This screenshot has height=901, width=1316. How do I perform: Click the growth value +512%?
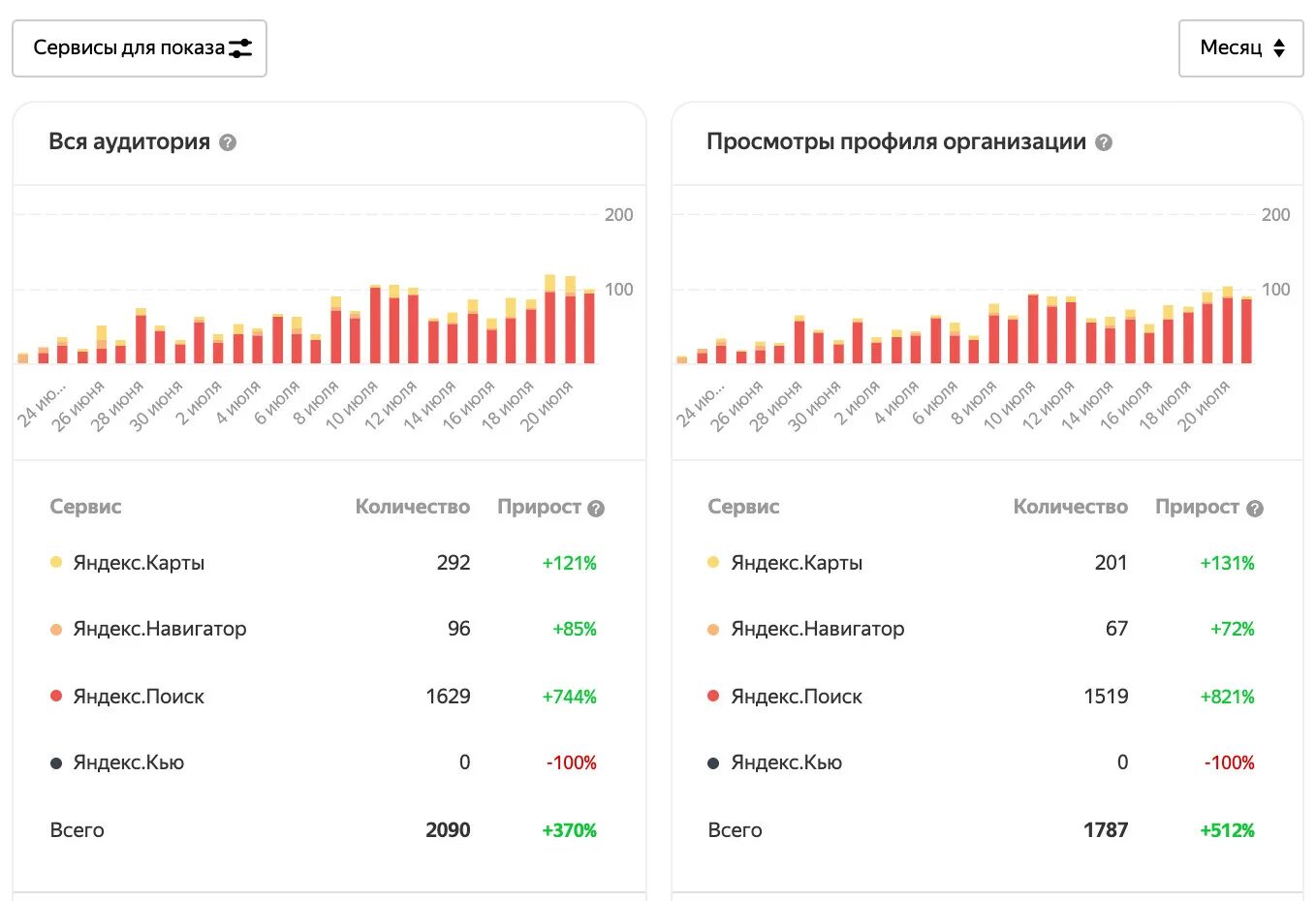point(1228,830)
